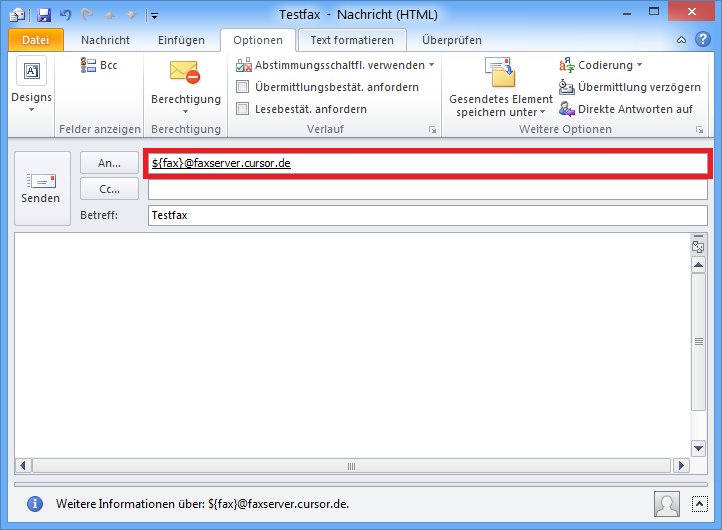Click the Undo arrow in quick access toolbar

[x=65, y=15]
